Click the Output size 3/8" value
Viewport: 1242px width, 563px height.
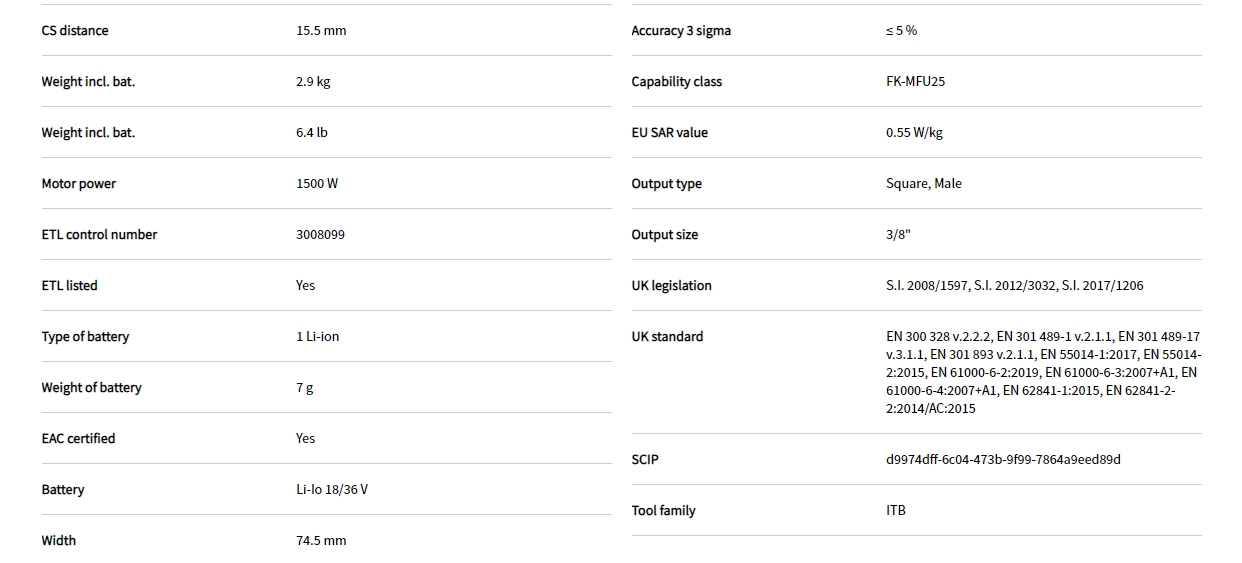898,235
